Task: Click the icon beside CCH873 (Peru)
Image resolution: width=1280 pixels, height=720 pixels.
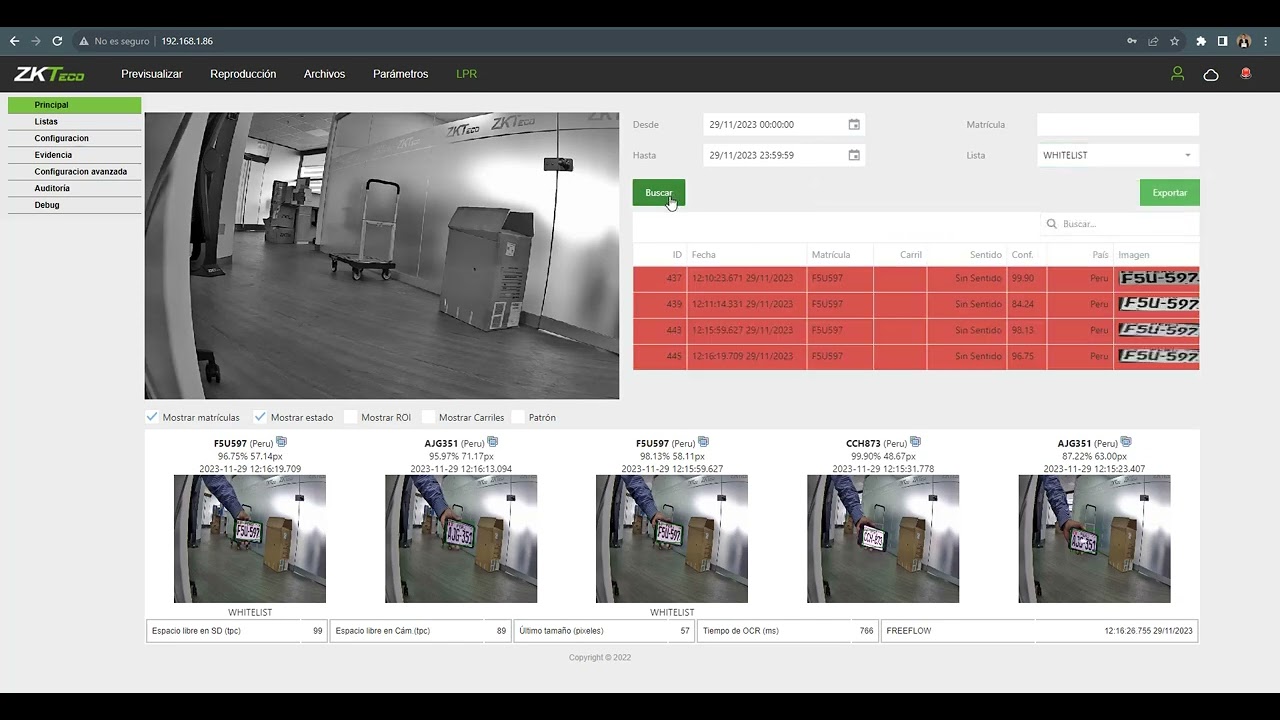Action: tap(915, 442)
